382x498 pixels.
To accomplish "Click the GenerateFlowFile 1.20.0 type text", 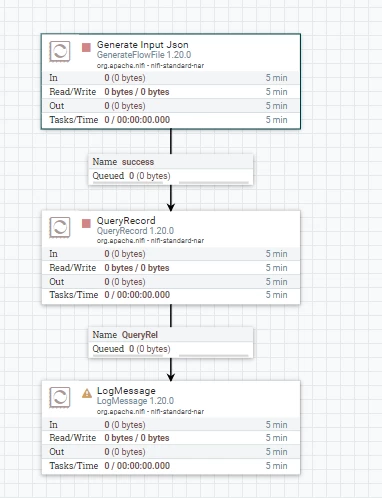I will point(144,55).
